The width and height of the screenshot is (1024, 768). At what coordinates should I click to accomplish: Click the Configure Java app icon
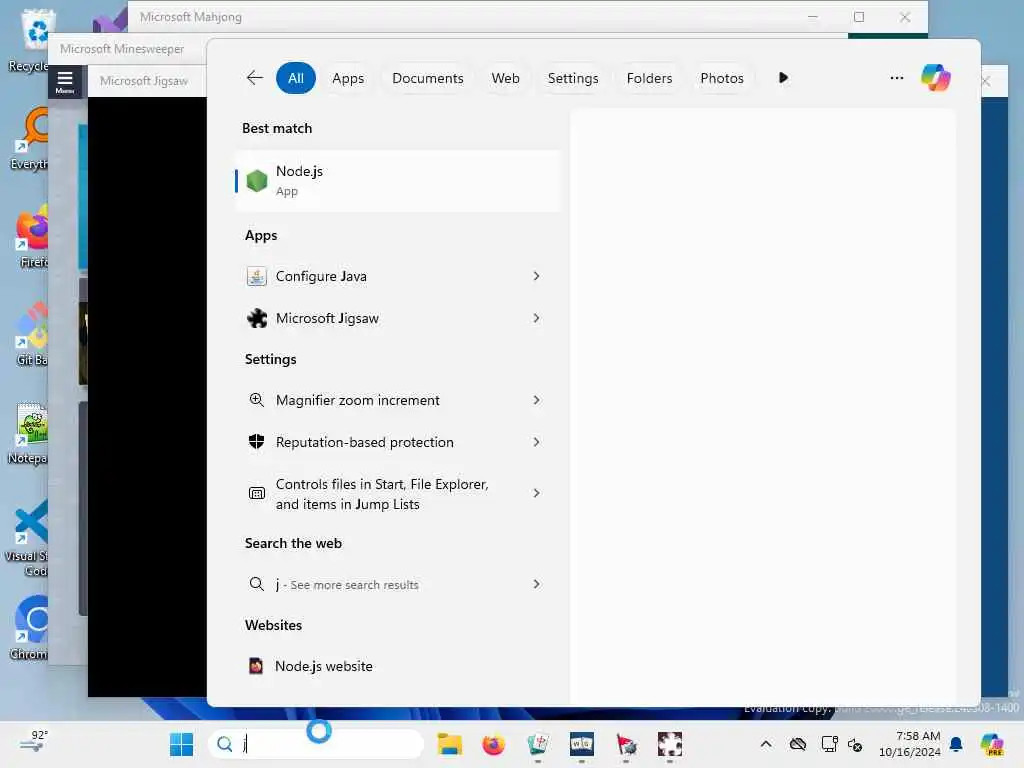257,276
